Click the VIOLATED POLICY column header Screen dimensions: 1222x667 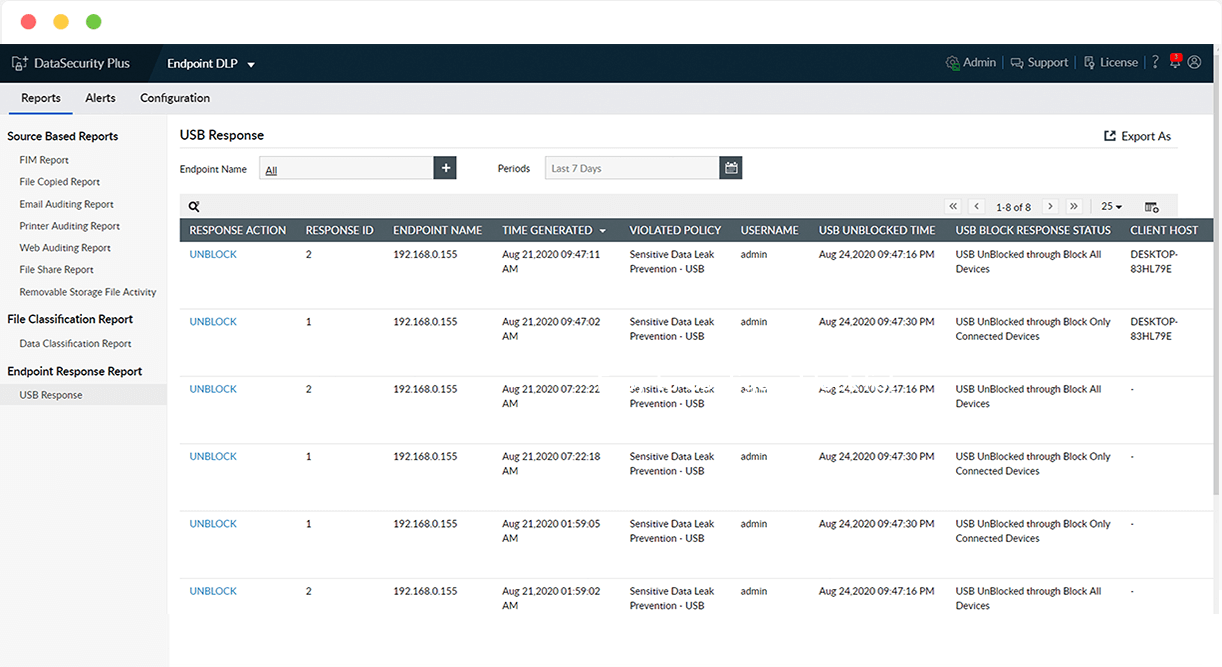[x=675, y=230]
